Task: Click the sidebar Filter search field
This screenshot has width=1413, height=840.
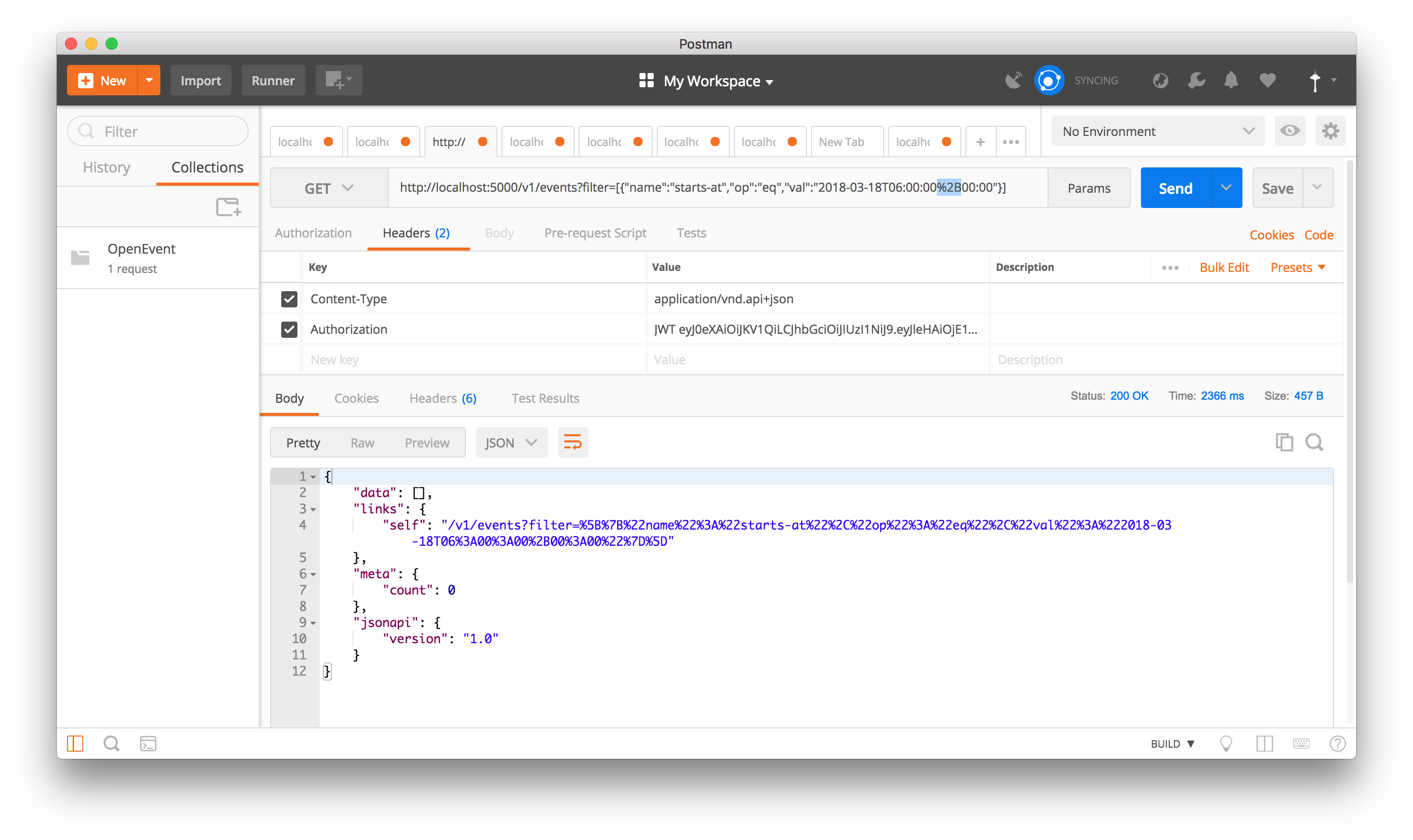Action: (158, 131)
